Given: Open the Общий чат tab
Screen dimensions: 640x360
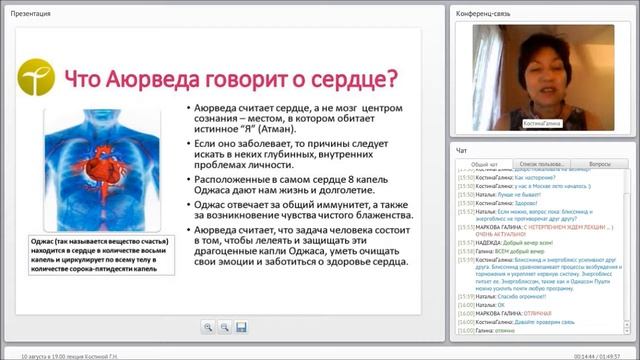Looking at the screenshot, I should click(x=484, y=164).
